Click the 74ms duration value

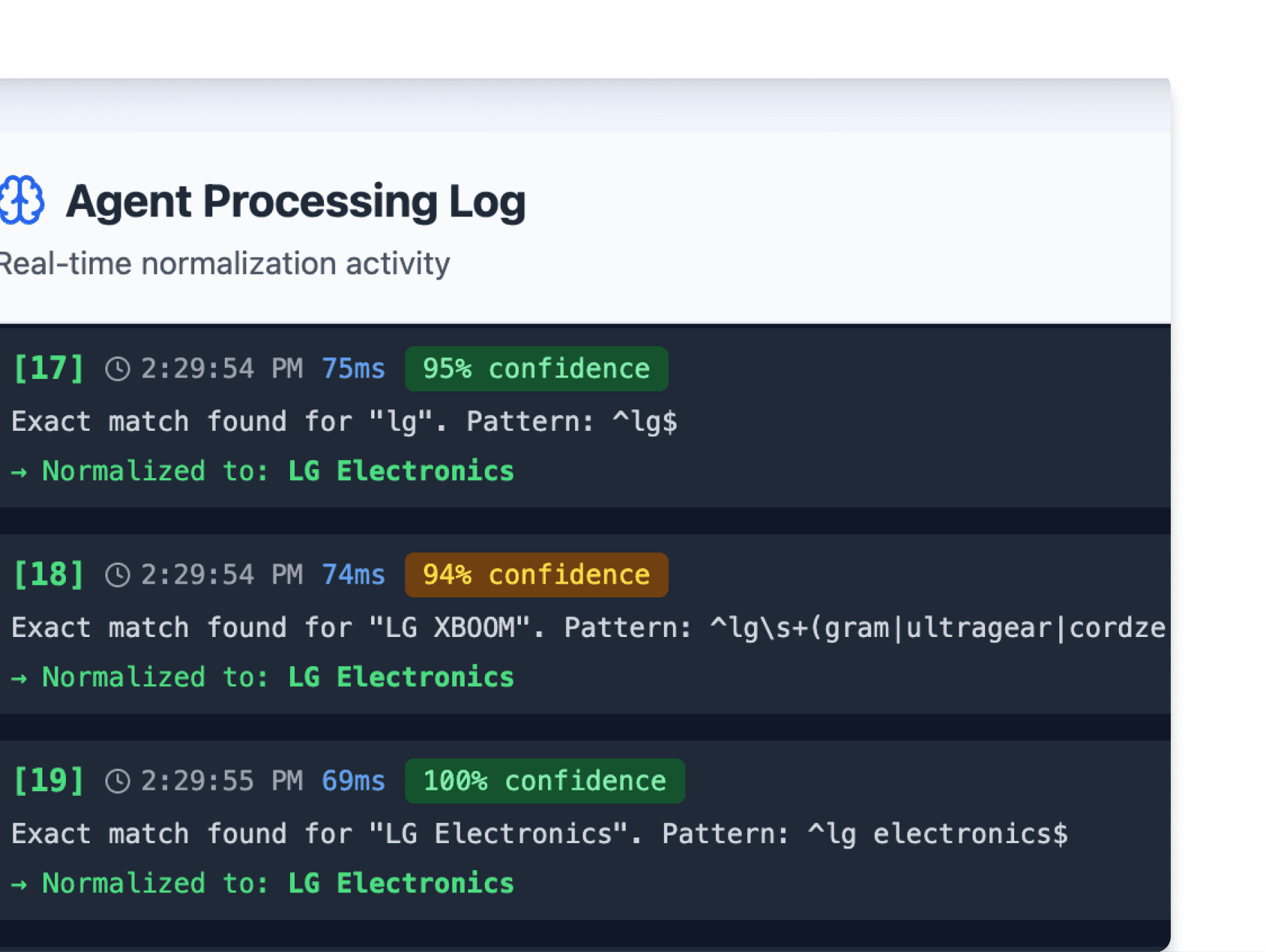(x=353, y=575)
